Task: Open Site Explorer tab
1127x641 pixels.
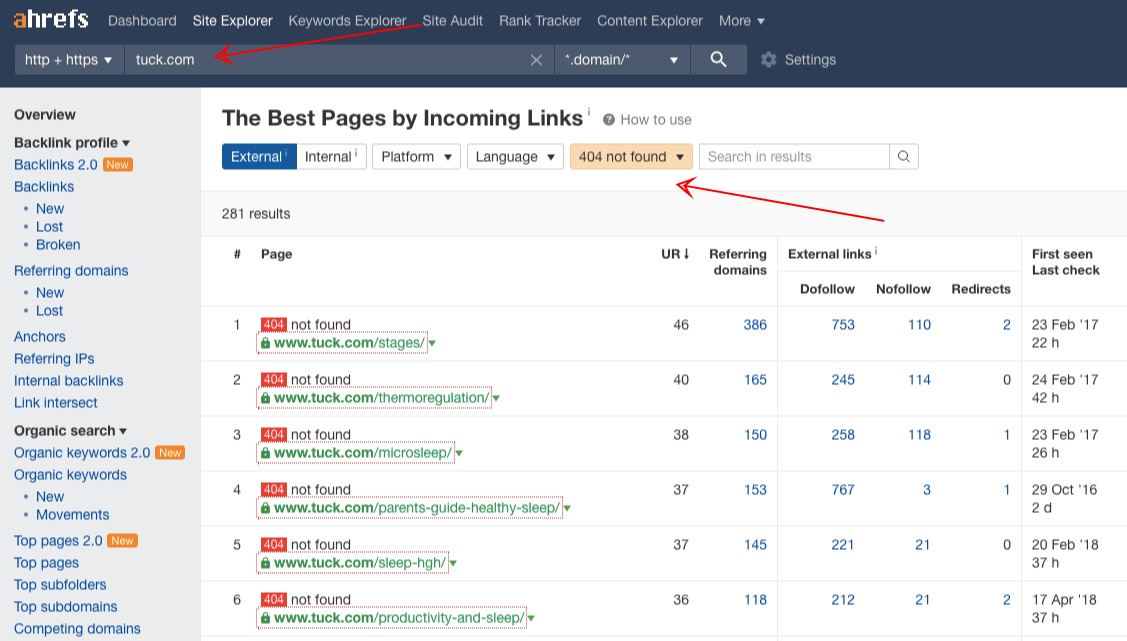Action: pos(232,21)
